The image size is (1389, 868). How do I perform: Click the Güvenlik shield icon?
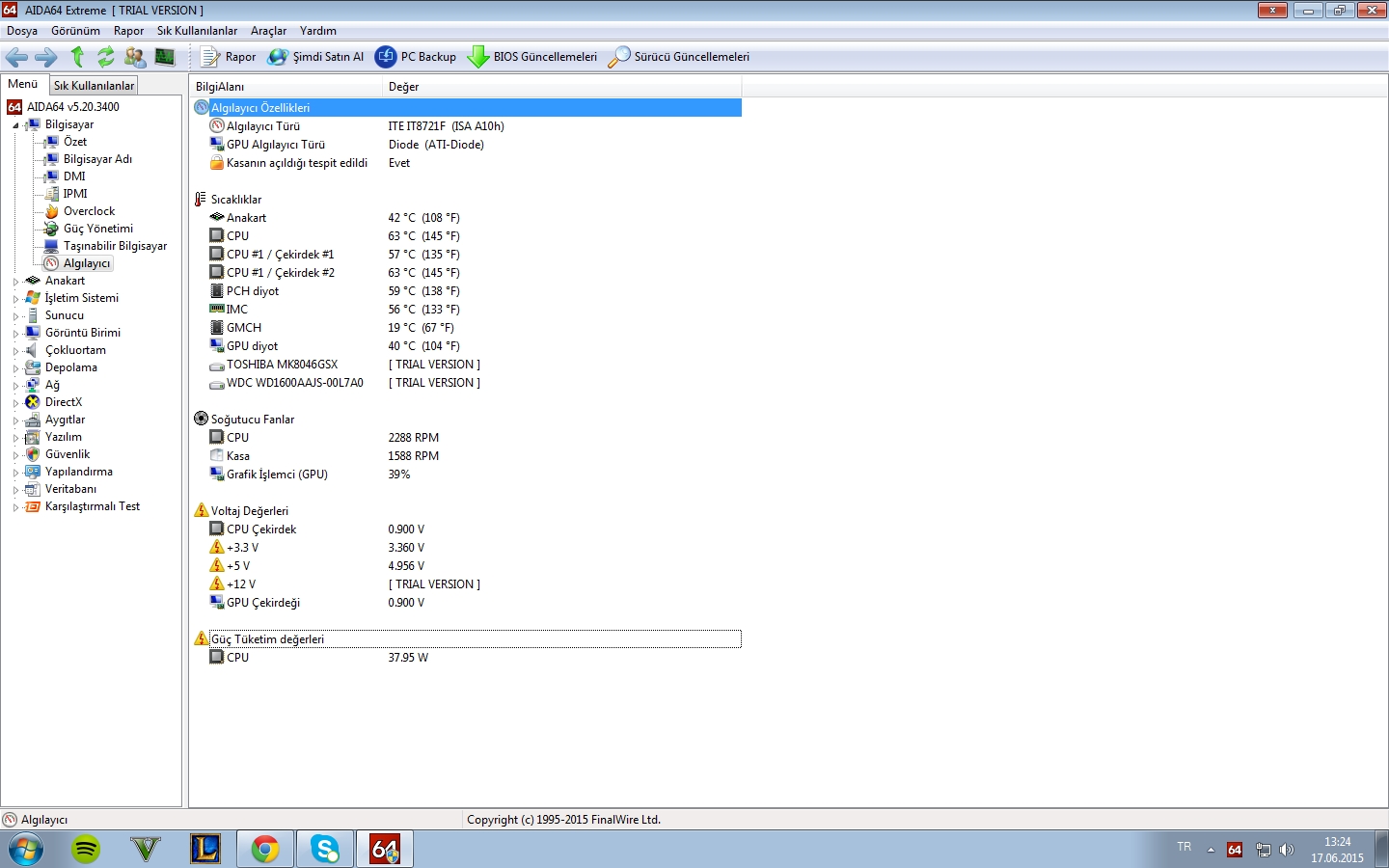pyautogui.click(x=33, y=454)
